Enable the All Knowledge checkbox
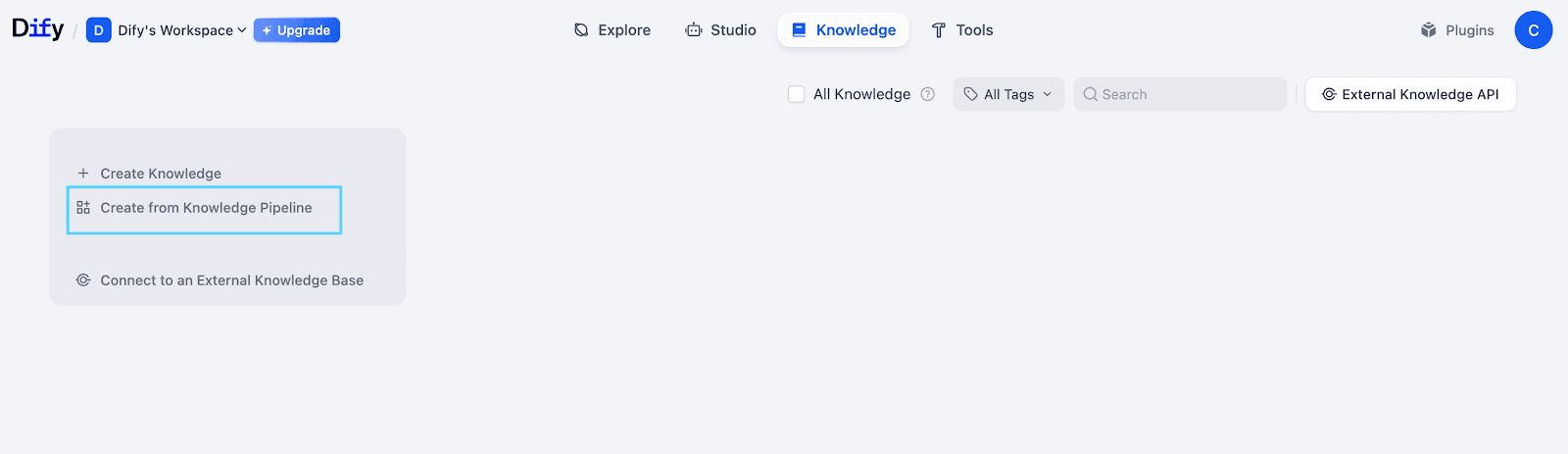Screen dimensions: 1568x454 [797, 94]
